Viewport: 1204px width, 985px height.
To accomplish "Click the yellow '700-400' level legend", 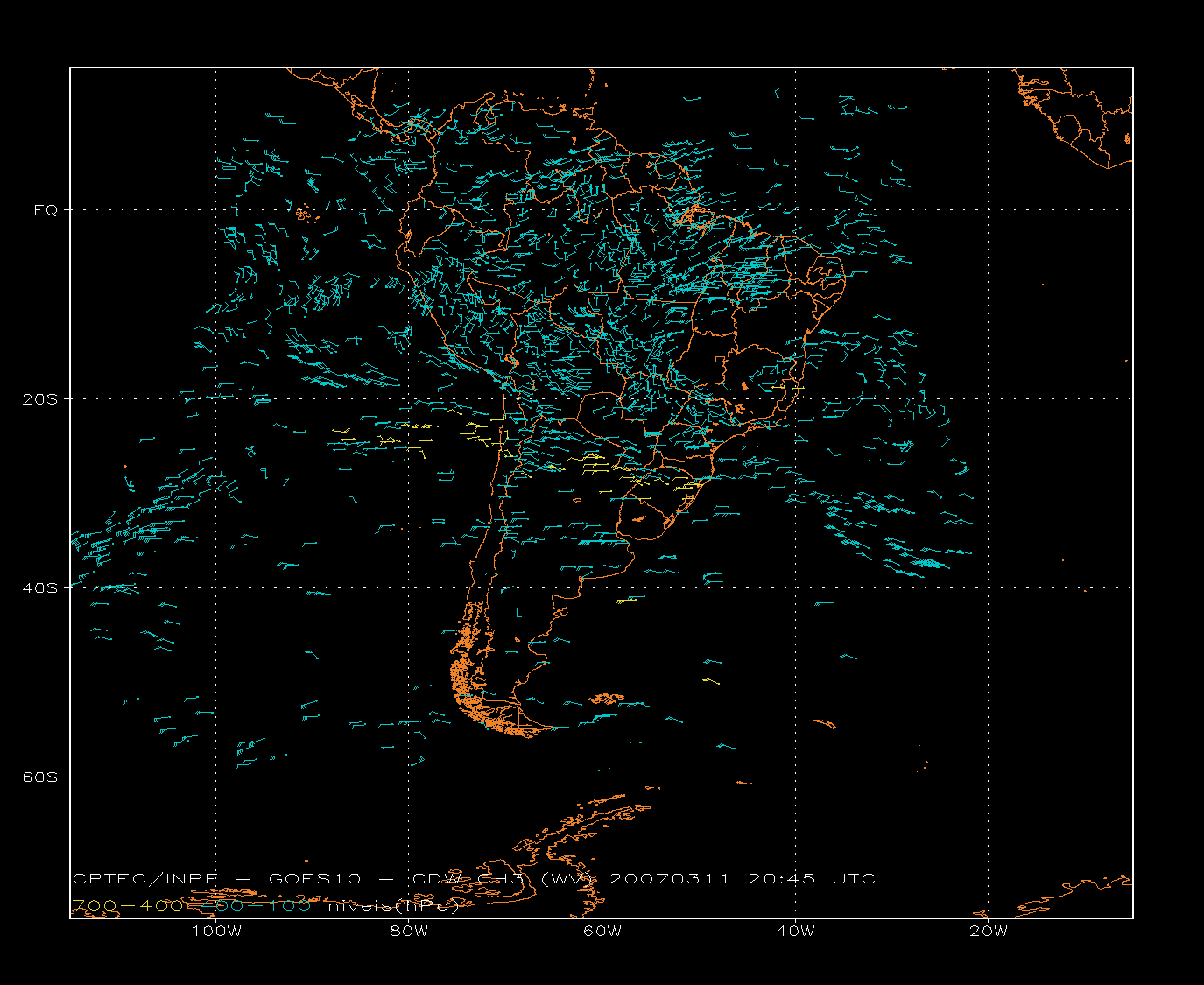I will coord(127,905).
